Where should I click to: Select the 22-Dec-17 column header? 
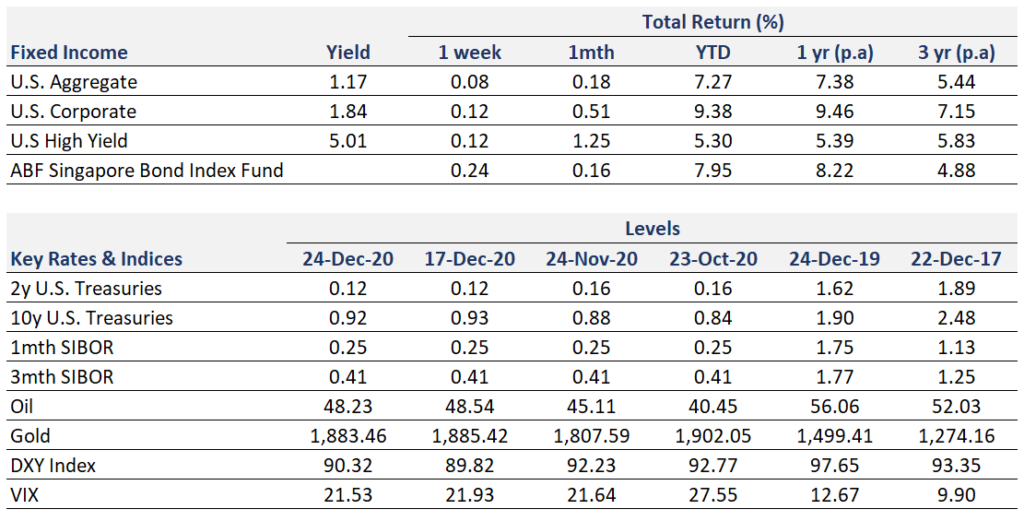pos(956,259)
